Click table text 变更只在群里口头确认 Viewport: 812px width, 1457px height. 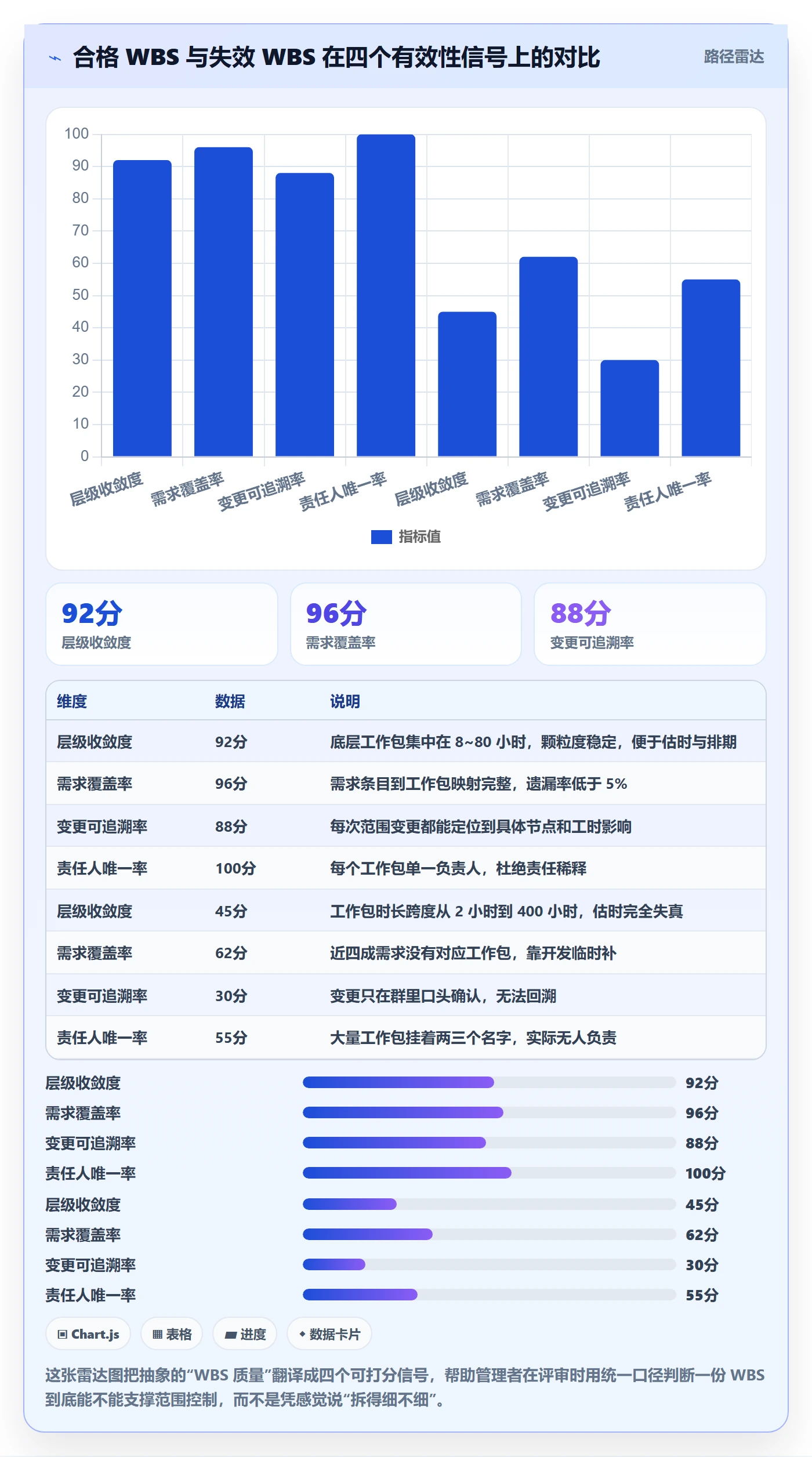[x=405, y=996]
